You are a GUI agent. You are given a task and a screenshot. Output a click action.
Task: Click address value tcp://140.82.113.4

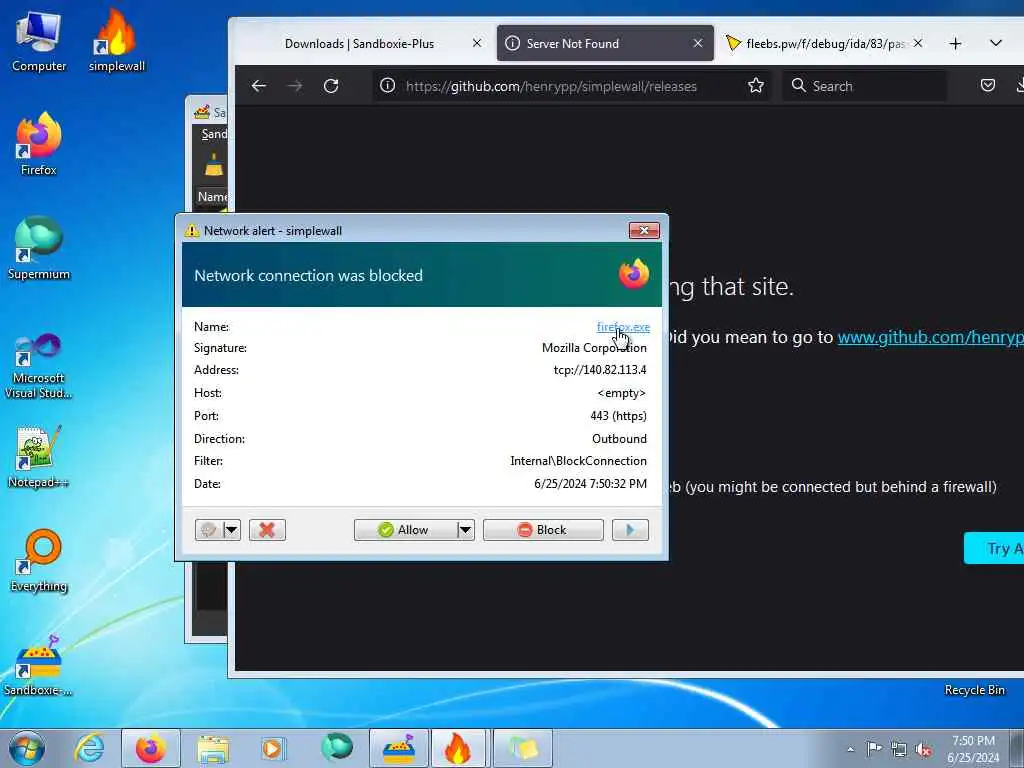pos(600,370)
